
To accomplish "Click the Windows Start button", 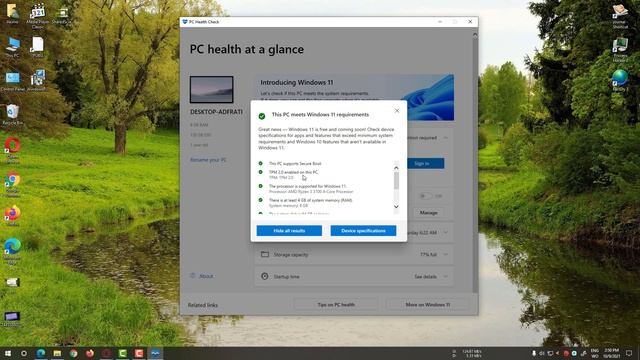I will pyautogui.click(x=7, y=353).
